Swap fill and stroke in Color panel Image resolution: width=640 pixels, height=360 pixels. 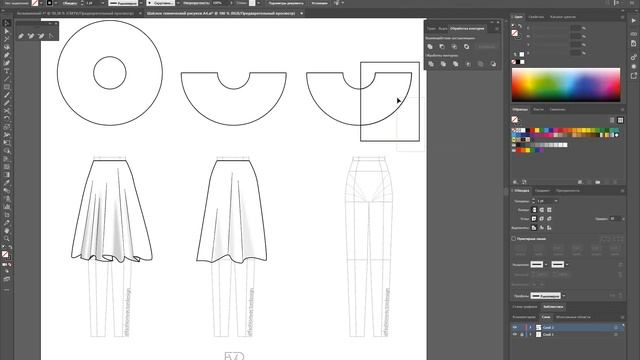pyautogui.click(x=520, y=26)
